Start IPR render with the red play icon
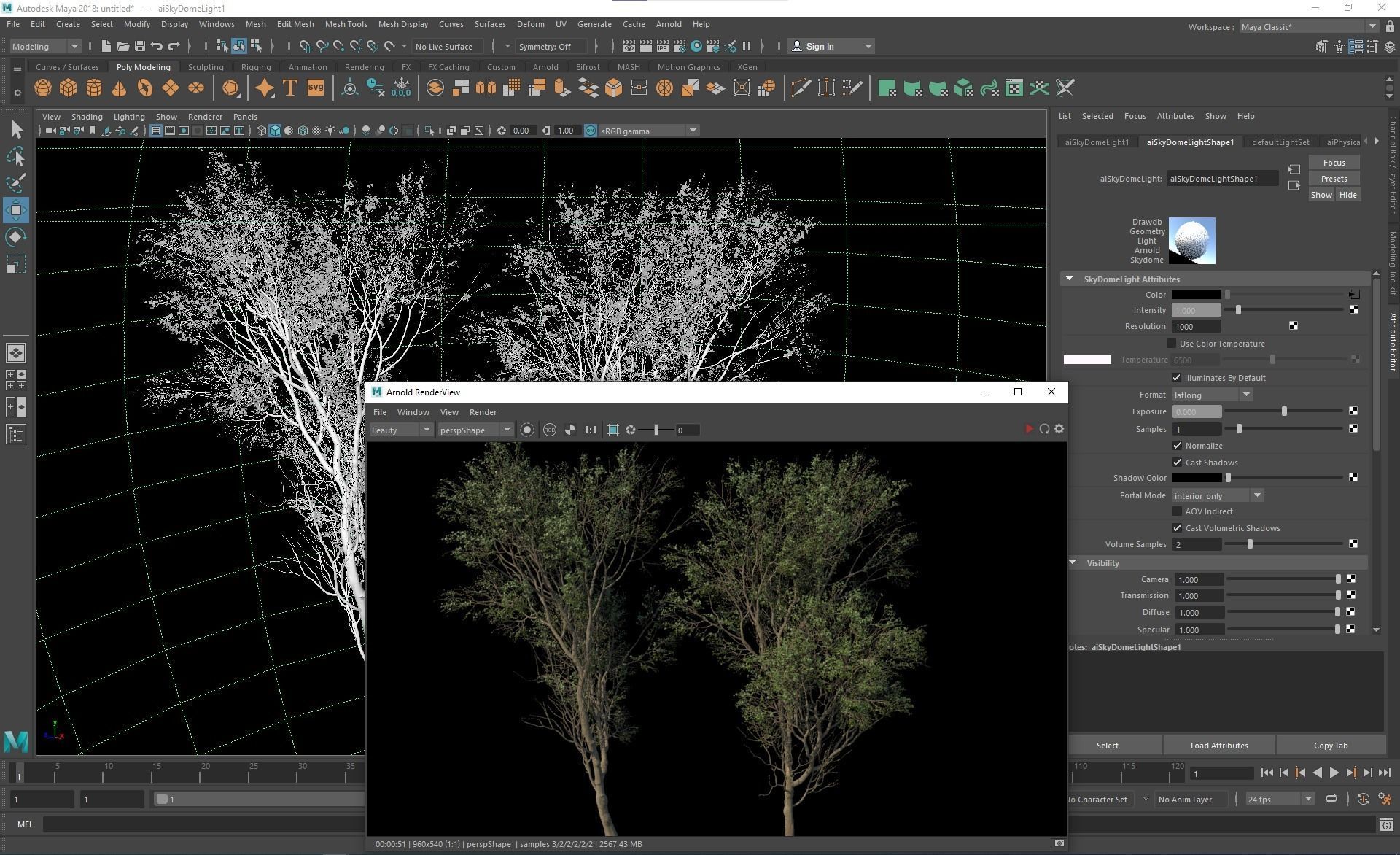The height and width of the screenshot is (855, 1400). [1028, 429]
